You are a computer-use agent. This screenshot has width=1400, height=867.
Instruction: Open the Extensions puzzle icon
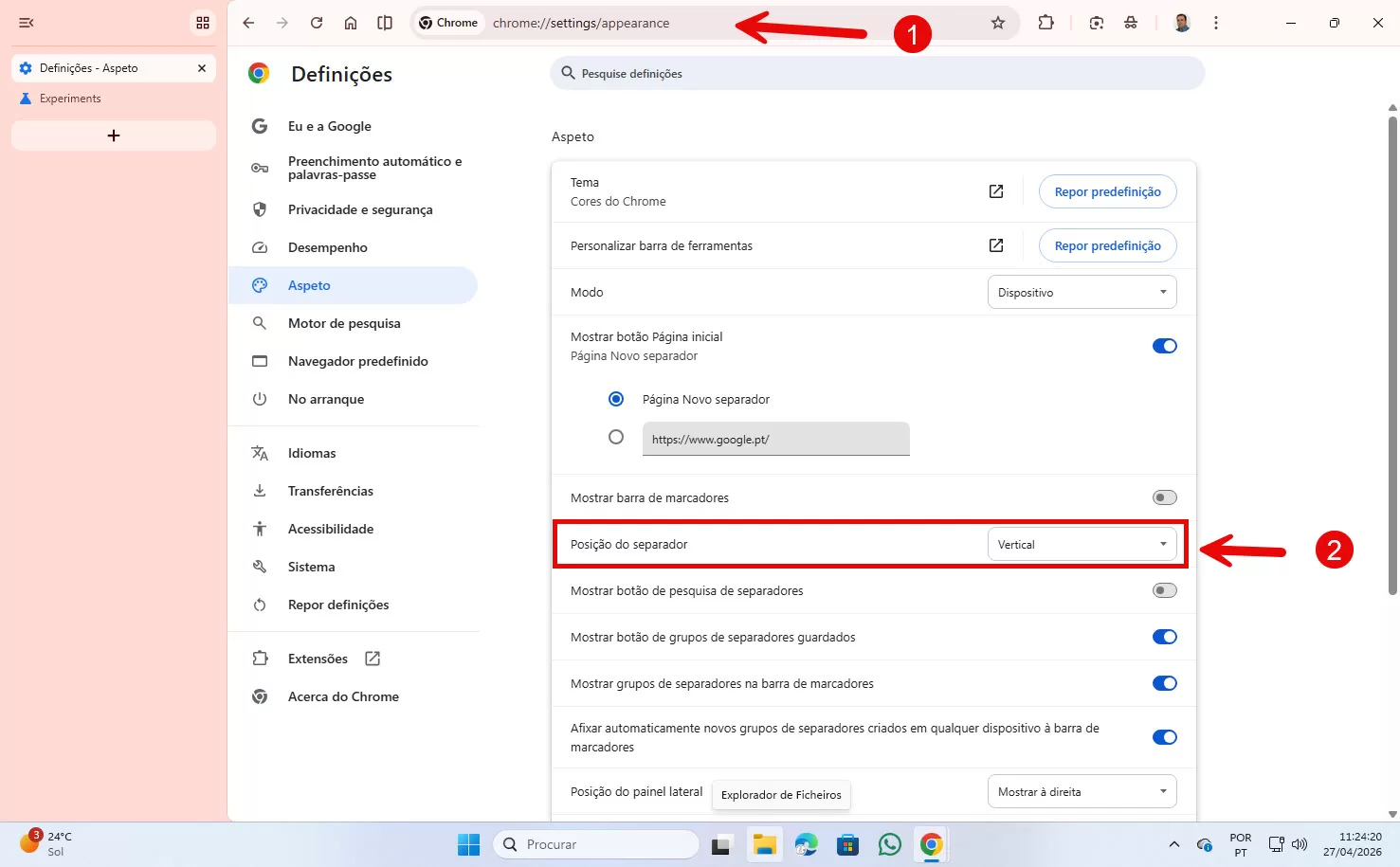click(1046, 23)
